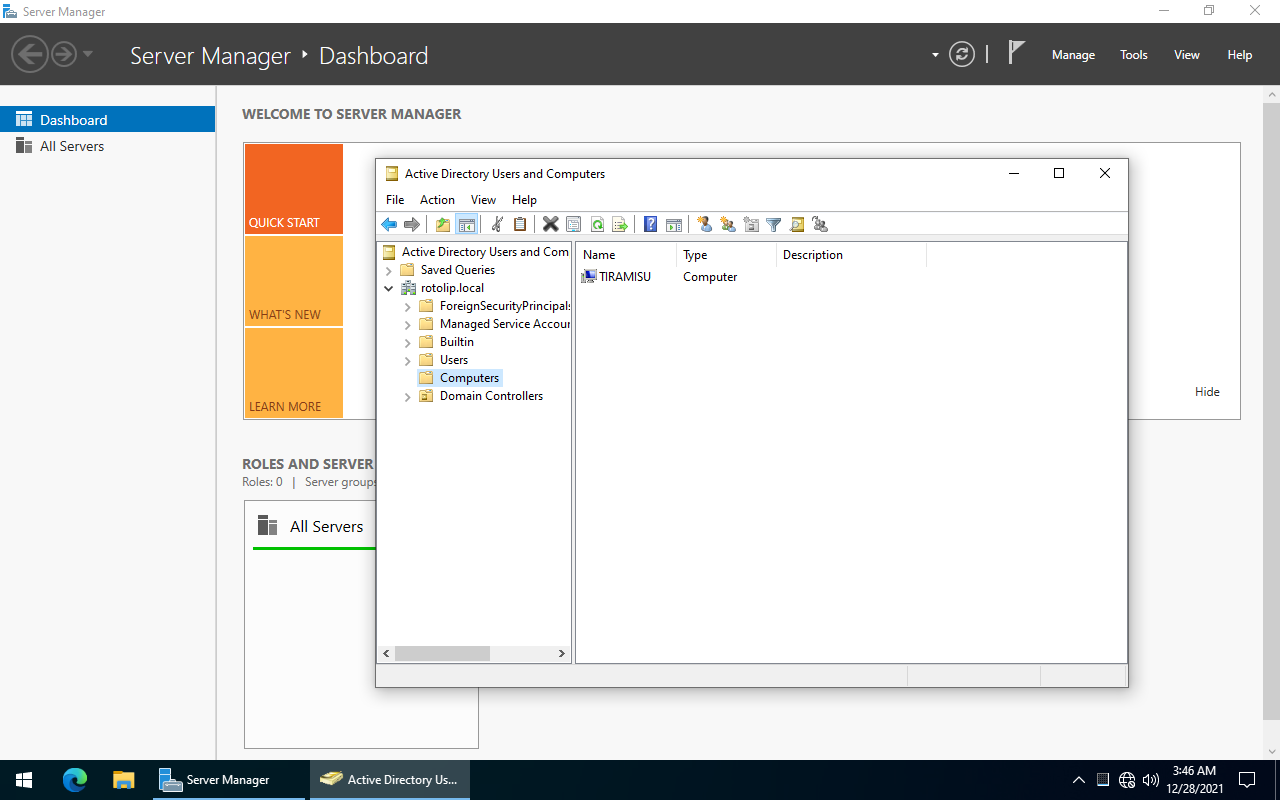Go to All Servers in the sidebar
Screen dimensions: 1280x800
point(70,145)
